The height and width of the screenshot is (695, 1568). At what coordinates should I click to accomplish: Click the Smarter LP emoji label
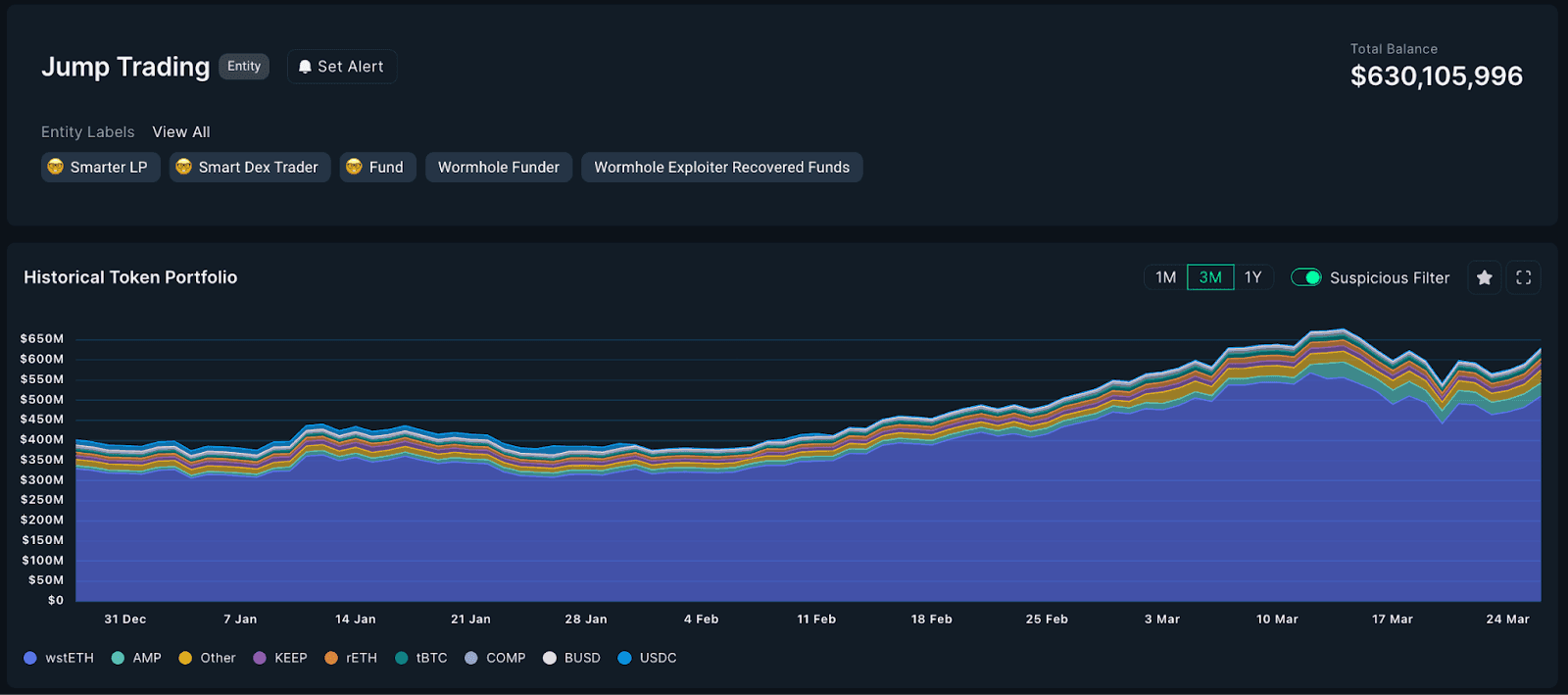pos(100,168)
